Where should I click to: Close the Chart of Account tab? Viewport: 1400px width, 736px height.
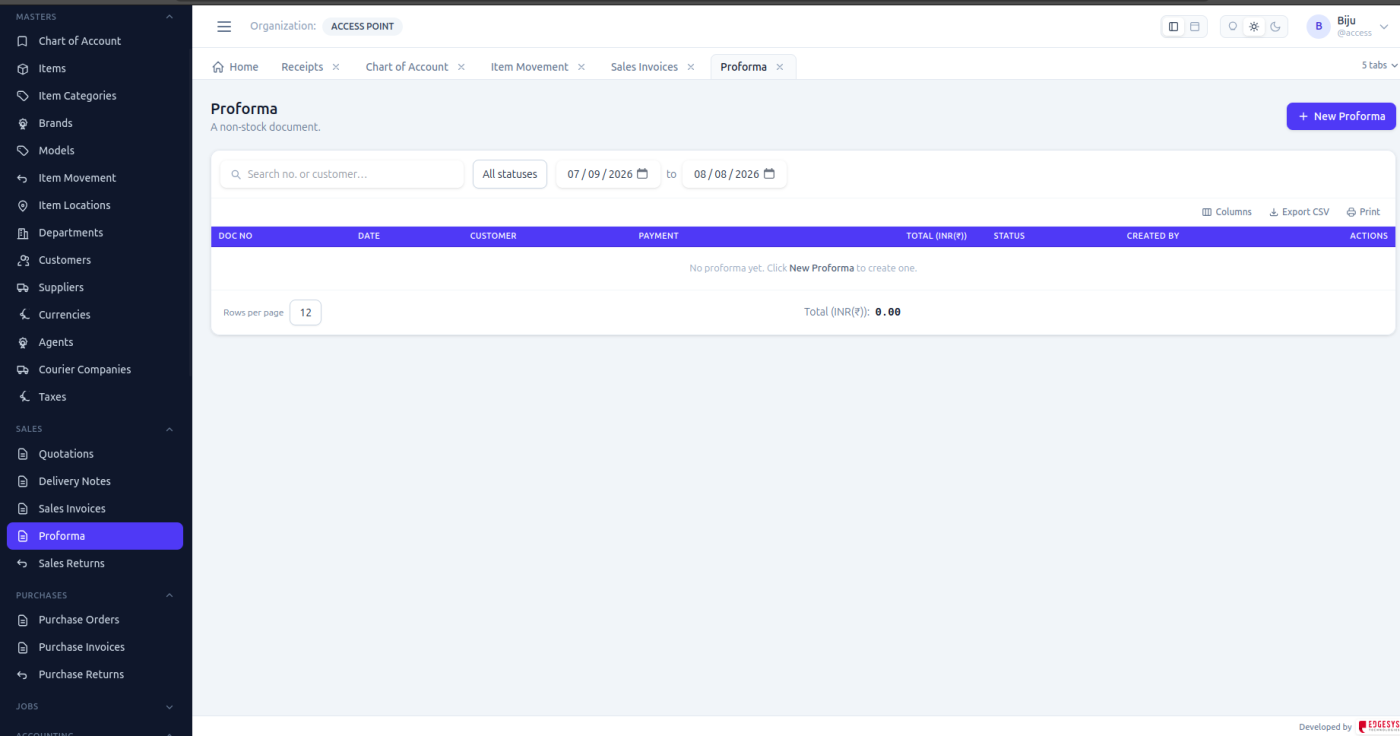[461, 67]
